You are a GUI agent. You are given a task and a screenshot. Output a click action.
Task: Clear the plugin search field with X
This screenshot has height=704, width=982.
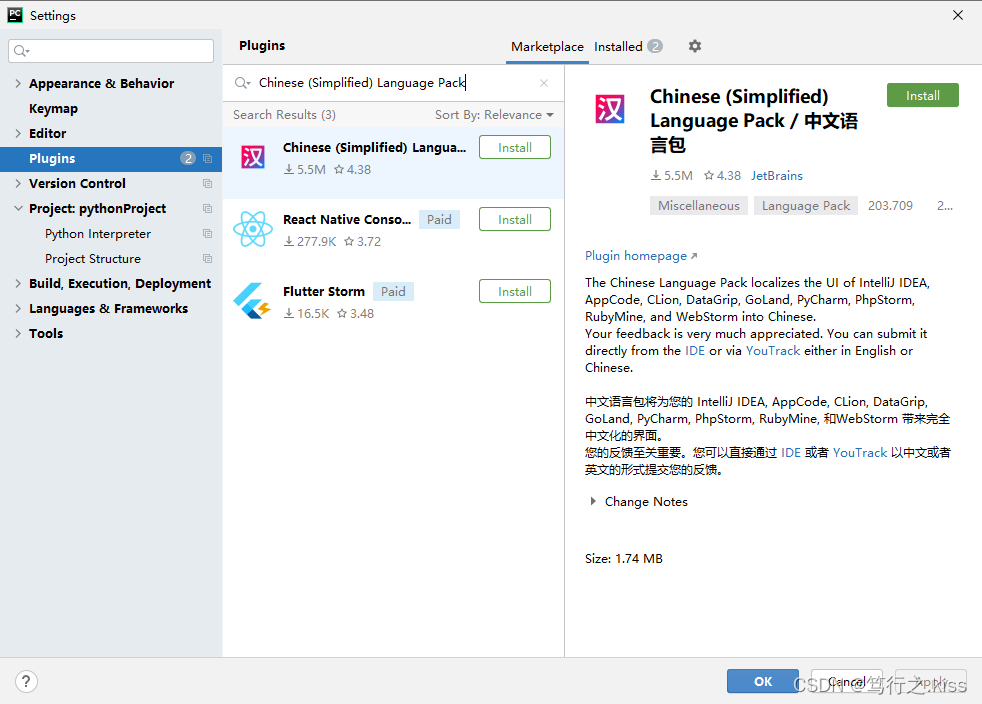[544, 83]
